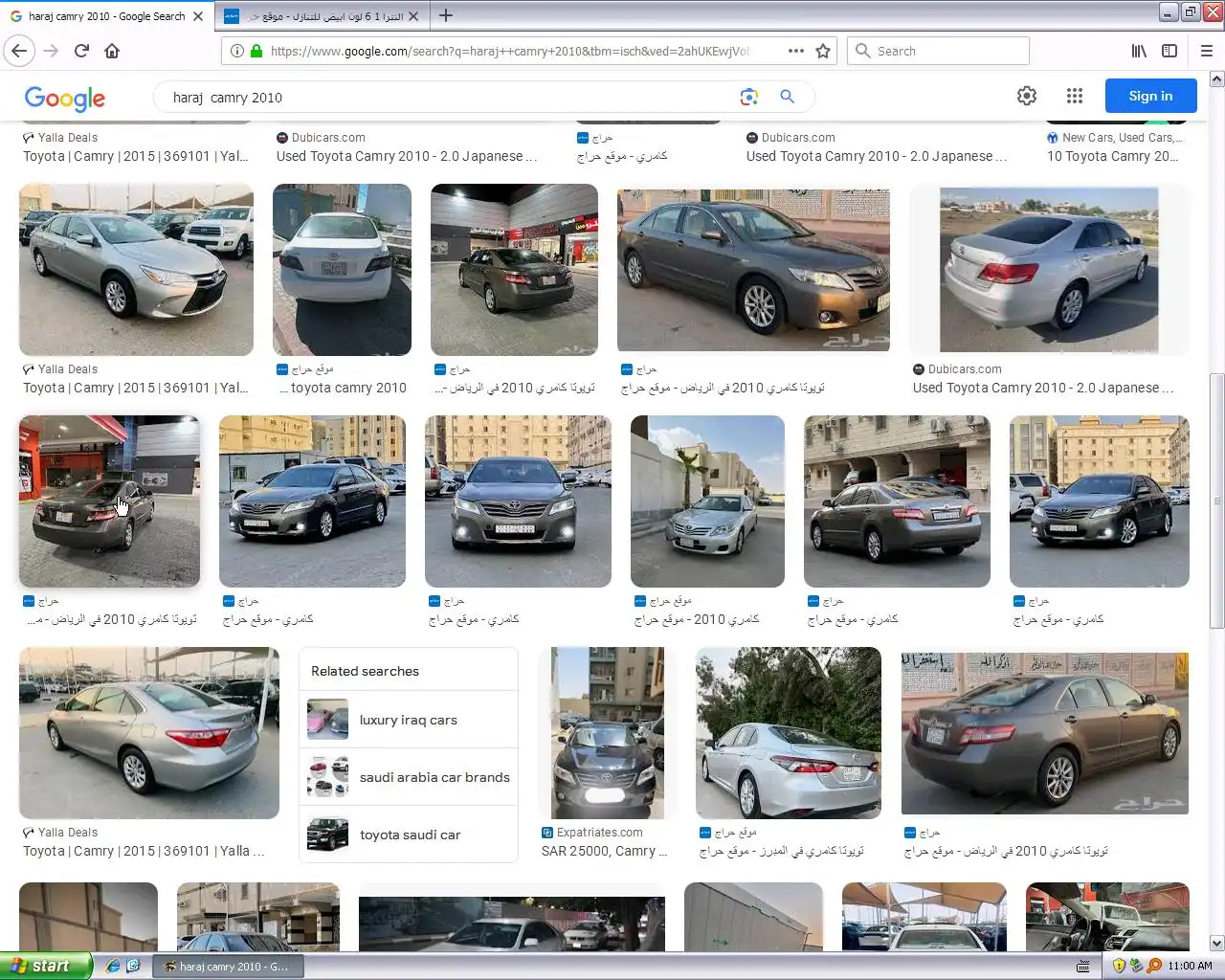Click the Google logo

pyautogui.click(x=65, y=98)
